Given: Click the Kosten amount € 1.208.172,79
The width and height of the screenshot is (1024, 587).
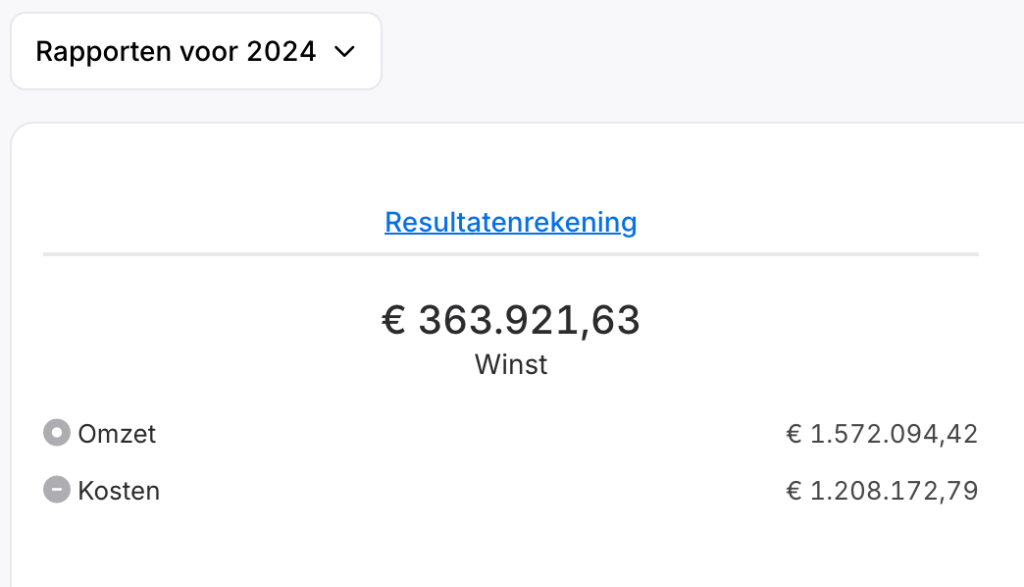Looking at the screenshot, I should (881, 491).
